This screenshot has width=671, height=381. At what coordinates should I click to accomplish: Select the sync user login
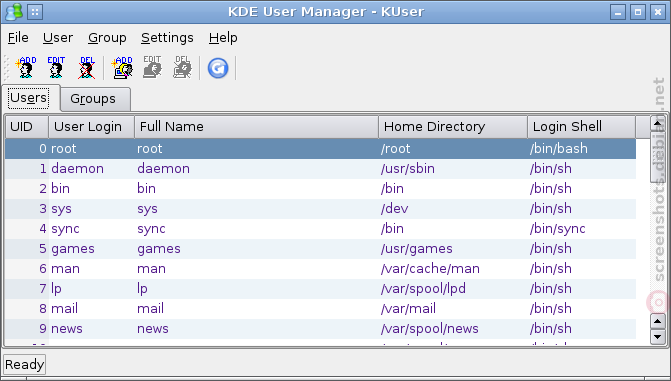point(65,229)
